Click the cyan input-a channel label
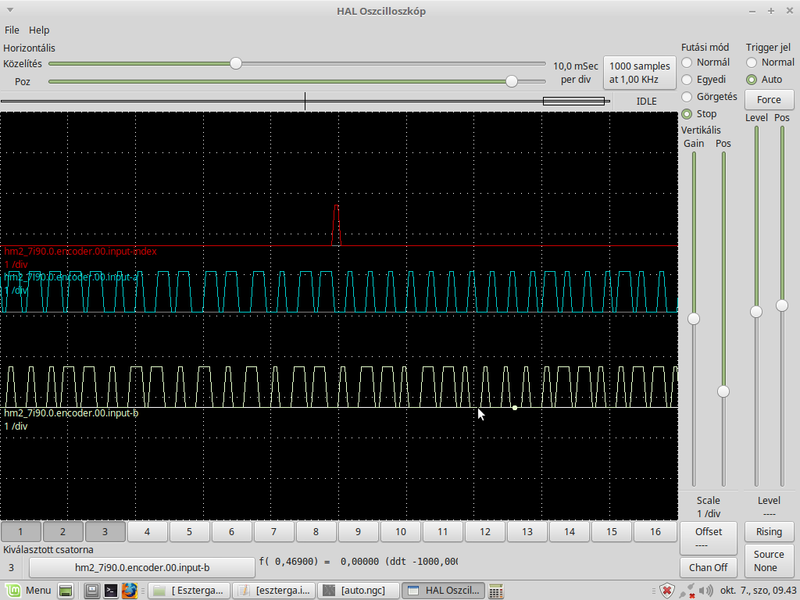Image resolution: width=800 pixels, height=600 pixels. (x=71, y=277)
